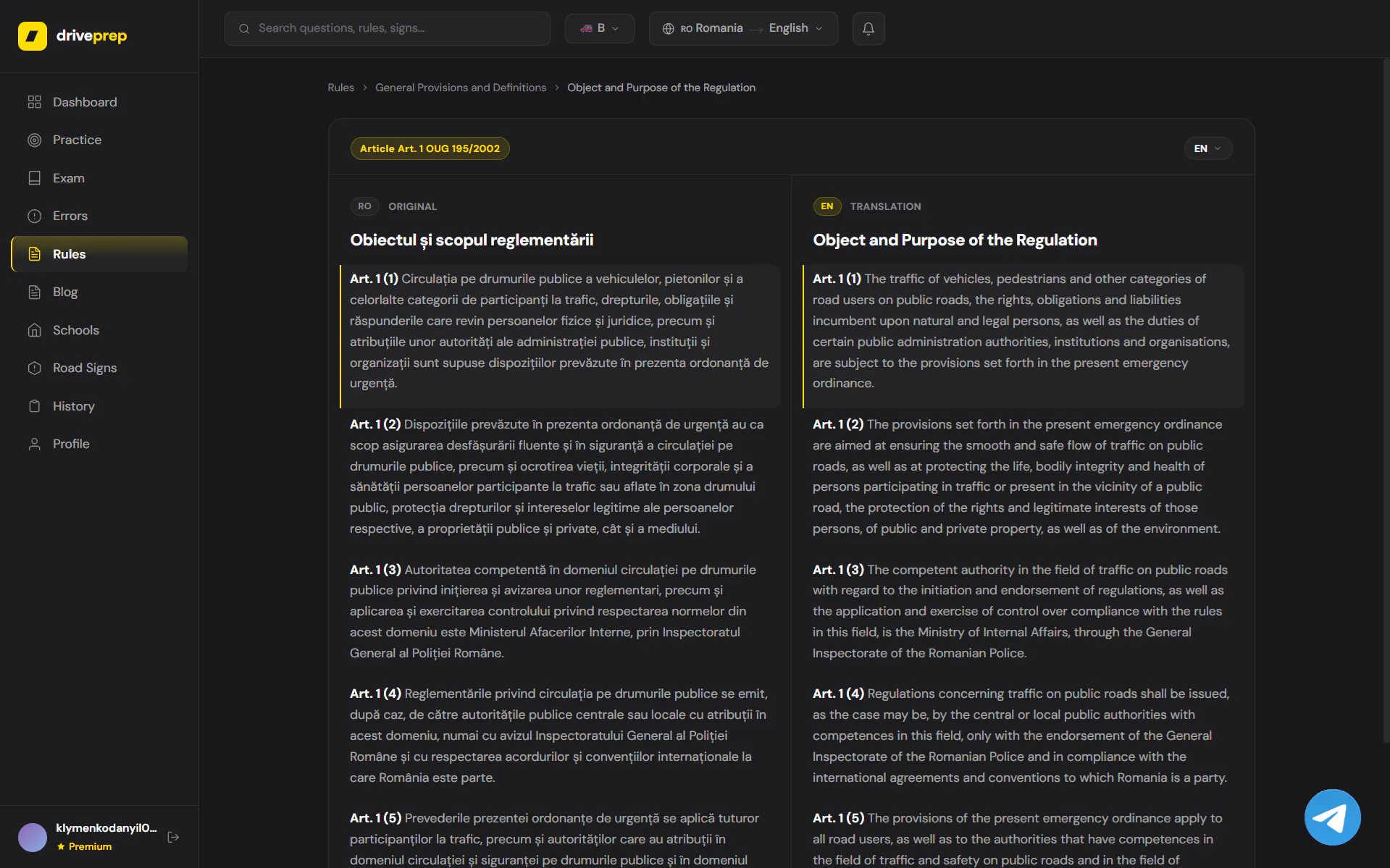The width and height of the screenshot is (1390, 868).
Task: Click the search magnifier icon
Action: pyautogui.click(x=244, y=29)
